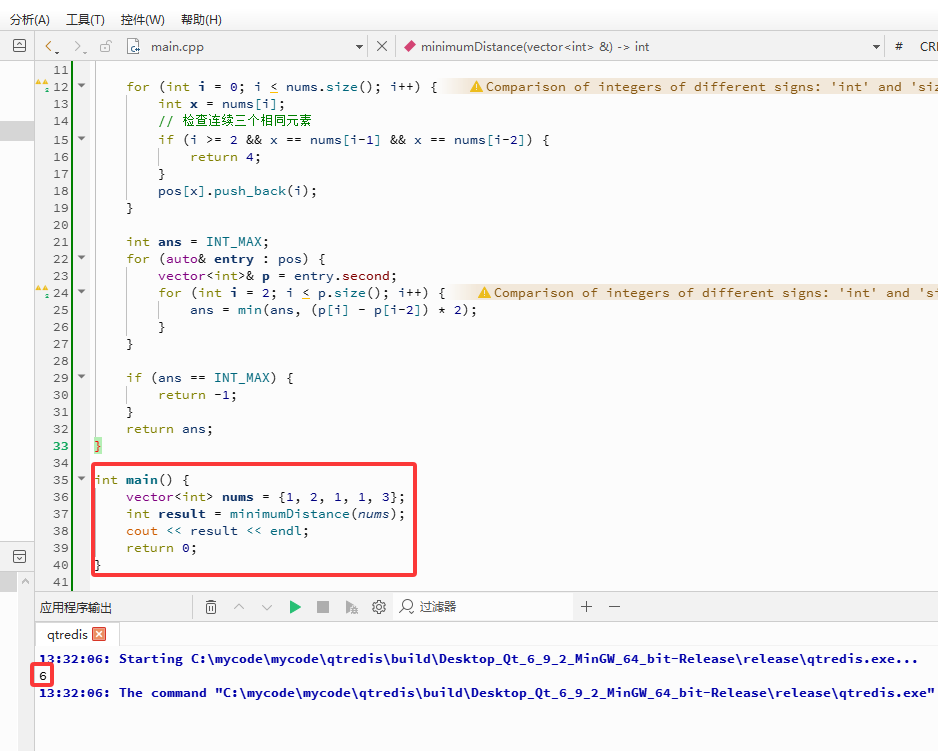Screen dimensions: 938x751
Task: Open application output settings gear
Action: point(379,607)
